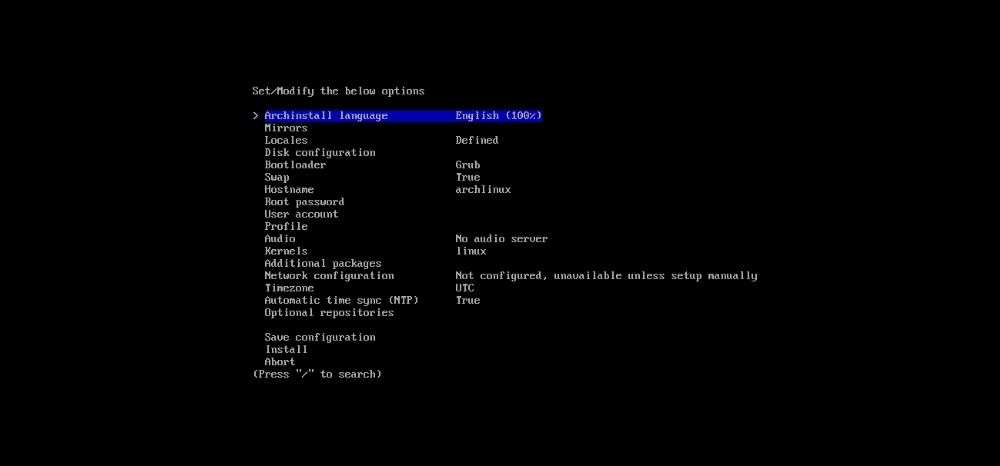Edit the Hostname entry
This screenshot has width=1000, height=466.
point(289,189)
